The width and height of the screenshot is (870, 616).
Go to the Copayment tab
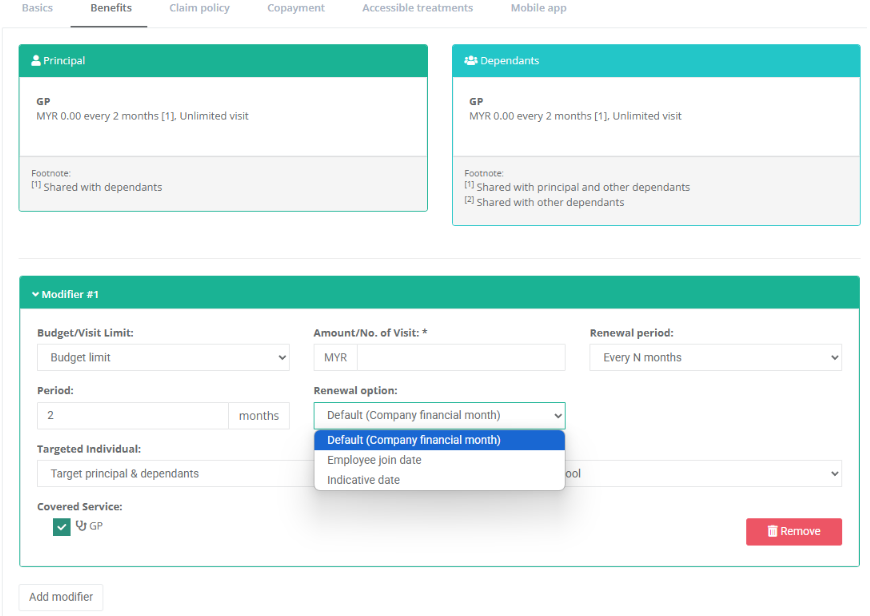[295, 8]
